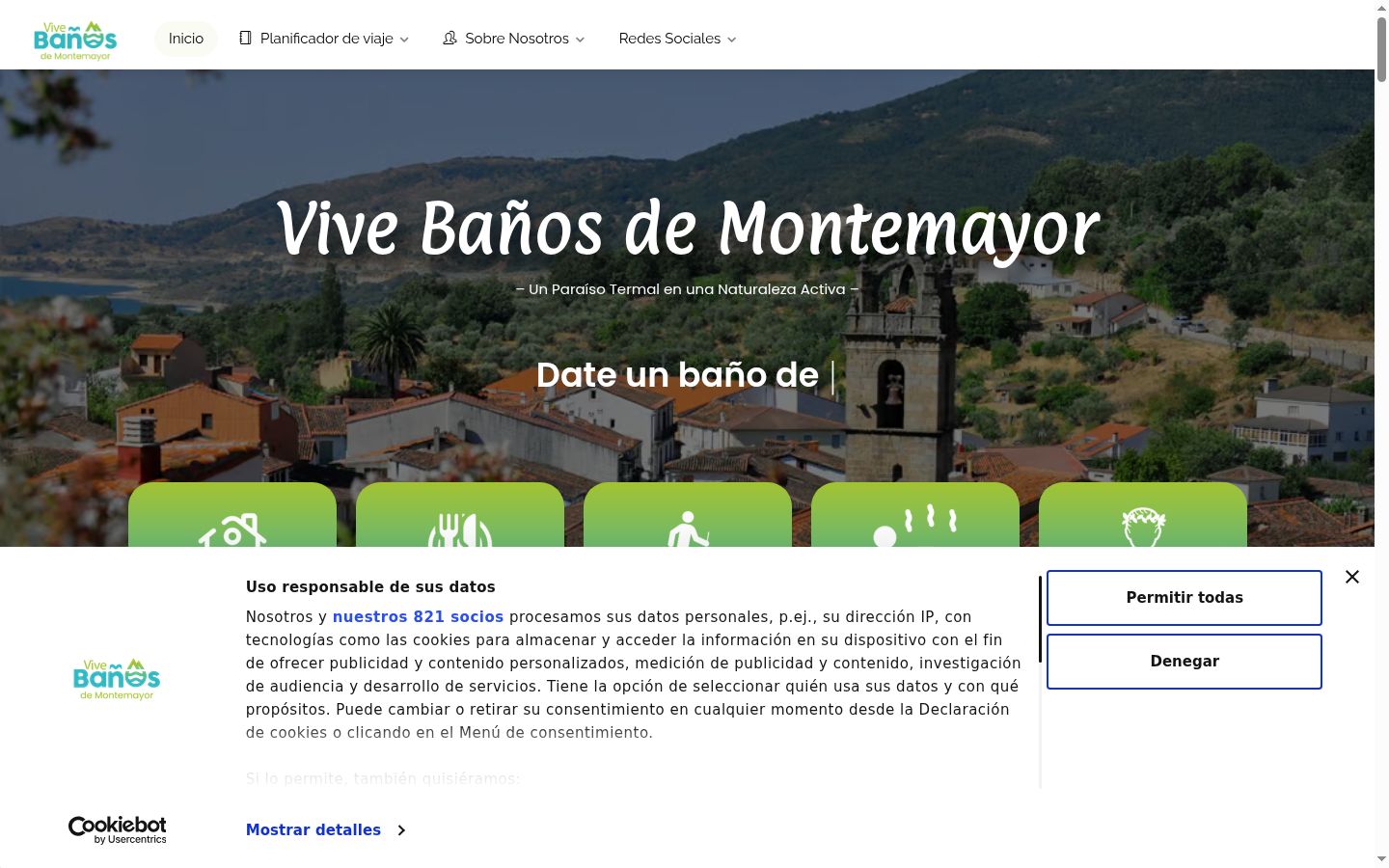Click Uso responsable de sus datos heading

[370, 587]
